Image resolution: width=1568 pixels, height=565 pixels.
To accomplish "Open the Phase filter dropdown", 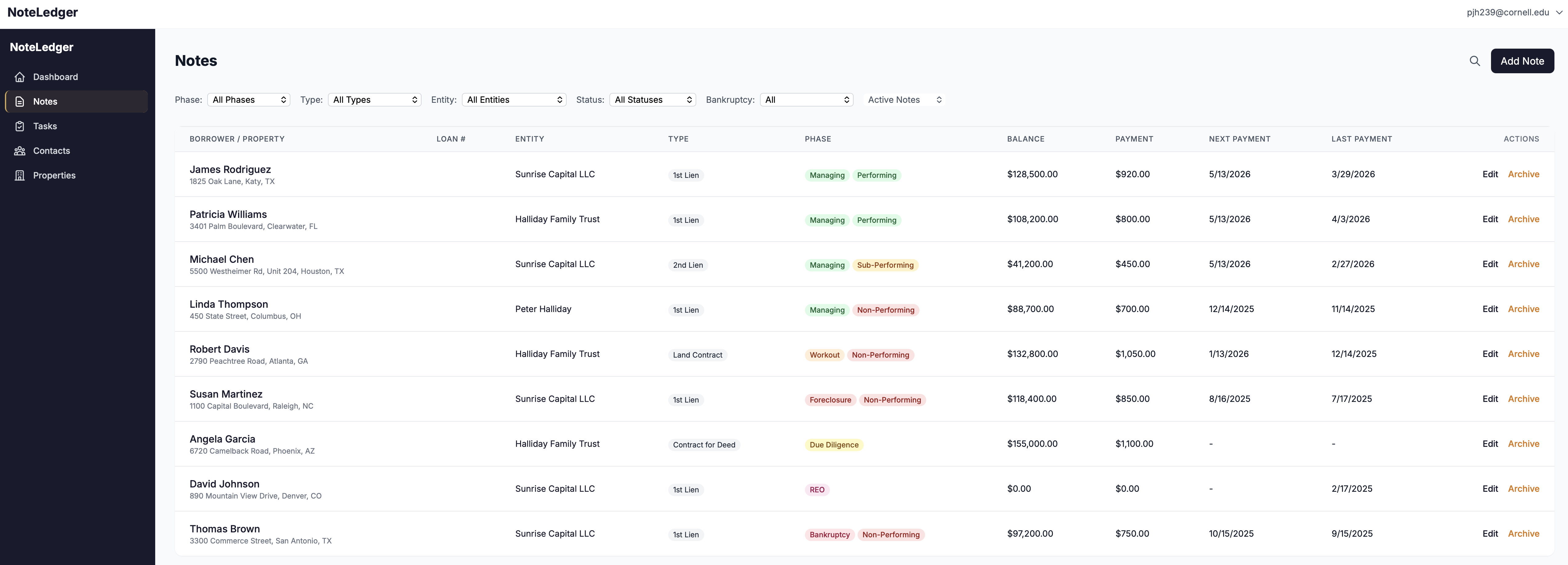I will [x=248, y=100].
